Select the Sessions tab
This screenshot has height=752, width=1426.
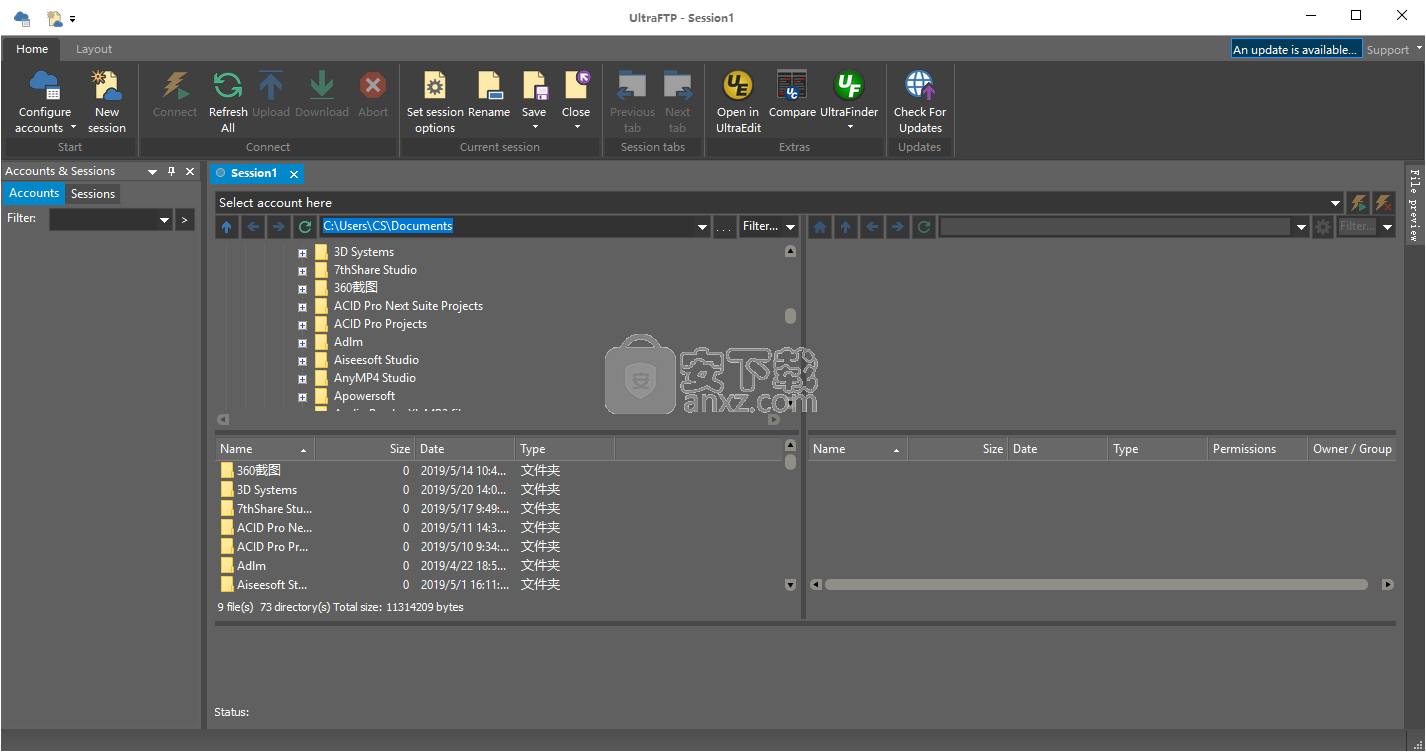point(93,194)
